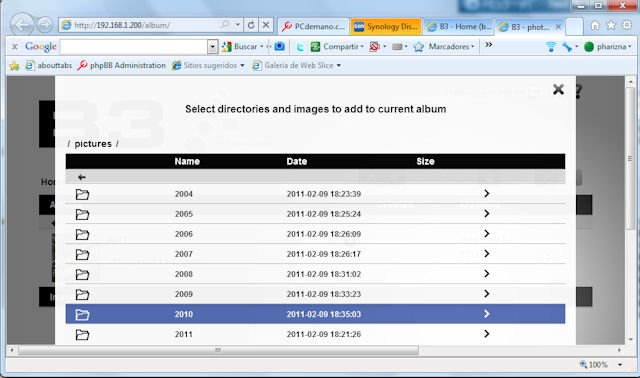Click the Google toolbar search box
The height and width of the screenshot is (378, 640).
(x=134, y=47)
